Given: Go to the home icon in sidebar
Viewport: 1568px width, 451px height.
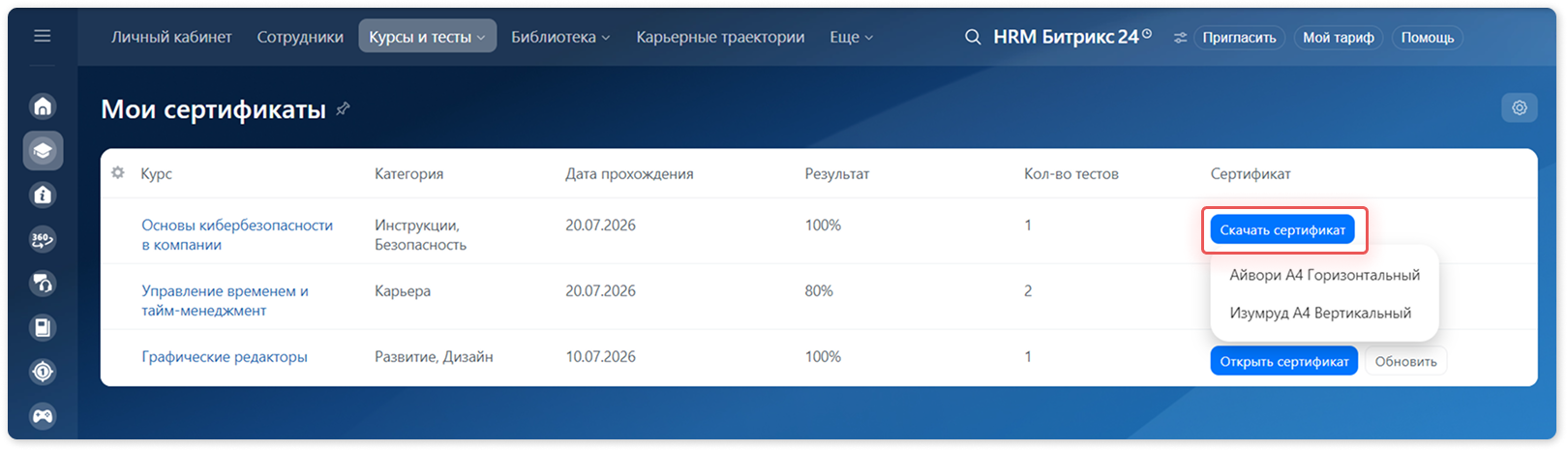Looking at the screenshot, I should (x=43, y=106).
